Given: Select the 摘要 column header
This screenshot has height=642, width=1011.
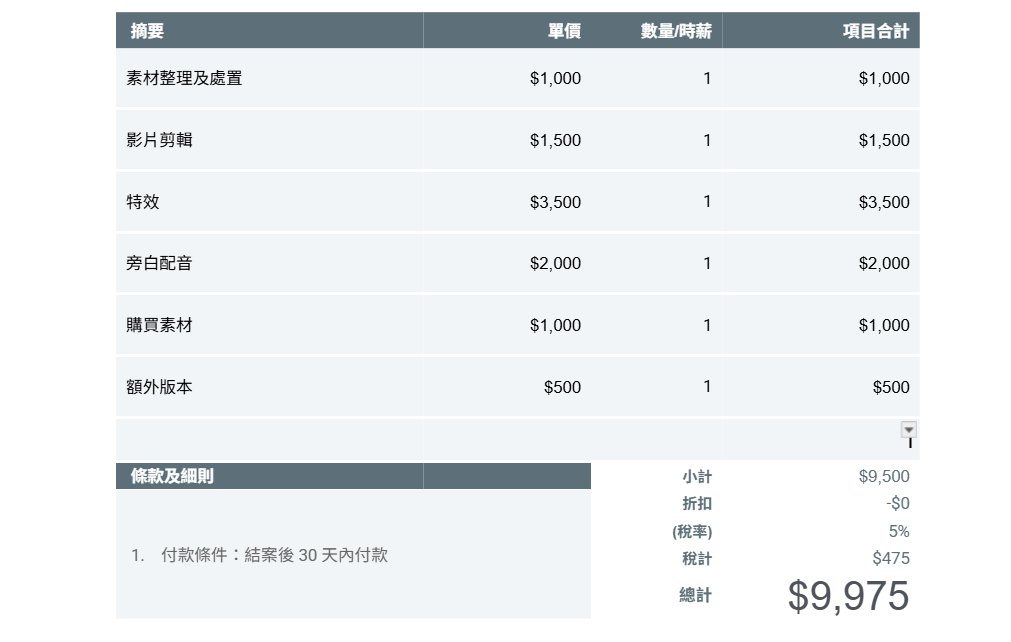Looking at the screenshot, I should click(148, 31).
